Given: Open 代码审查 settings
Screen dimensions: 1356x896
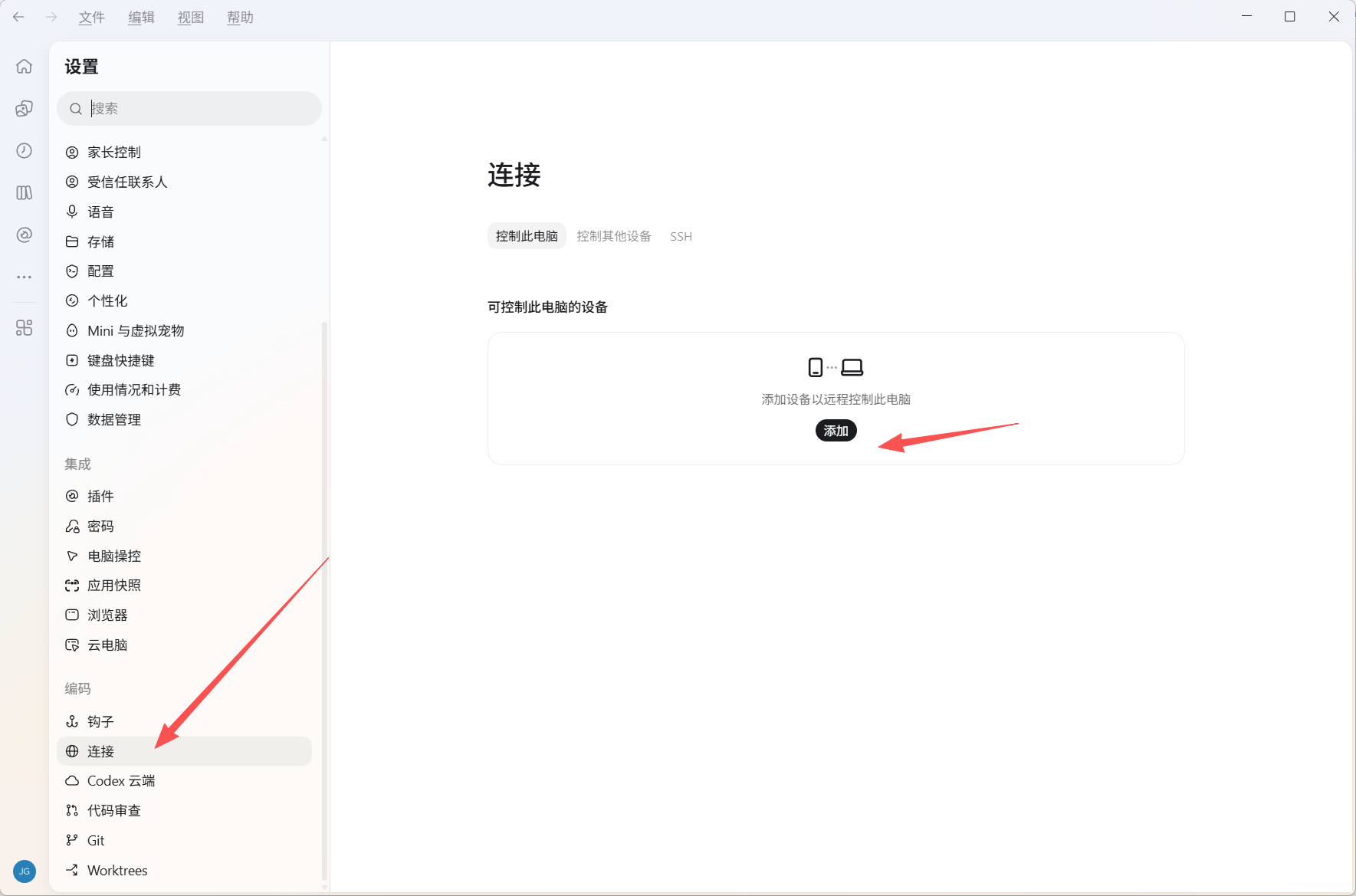Looking at the screenshot, I should point(184,811).
